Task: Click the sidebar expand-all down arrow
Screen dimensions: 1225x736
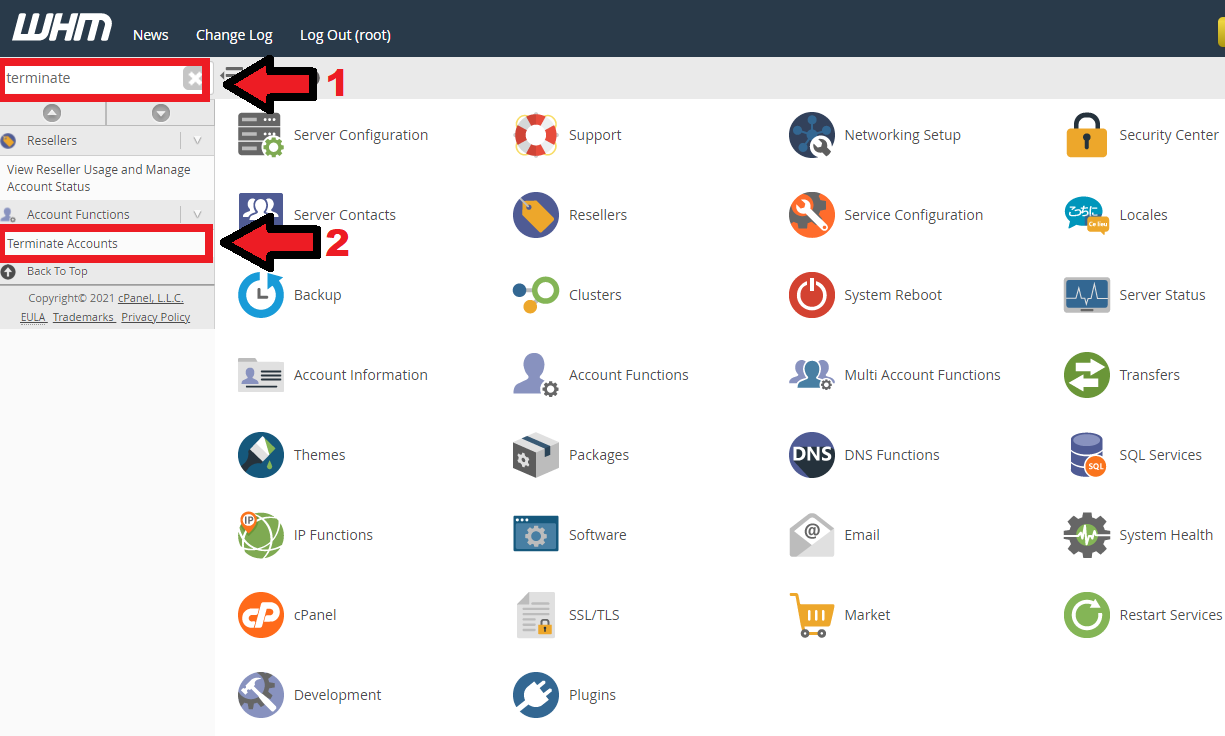Action: (160, 113)
